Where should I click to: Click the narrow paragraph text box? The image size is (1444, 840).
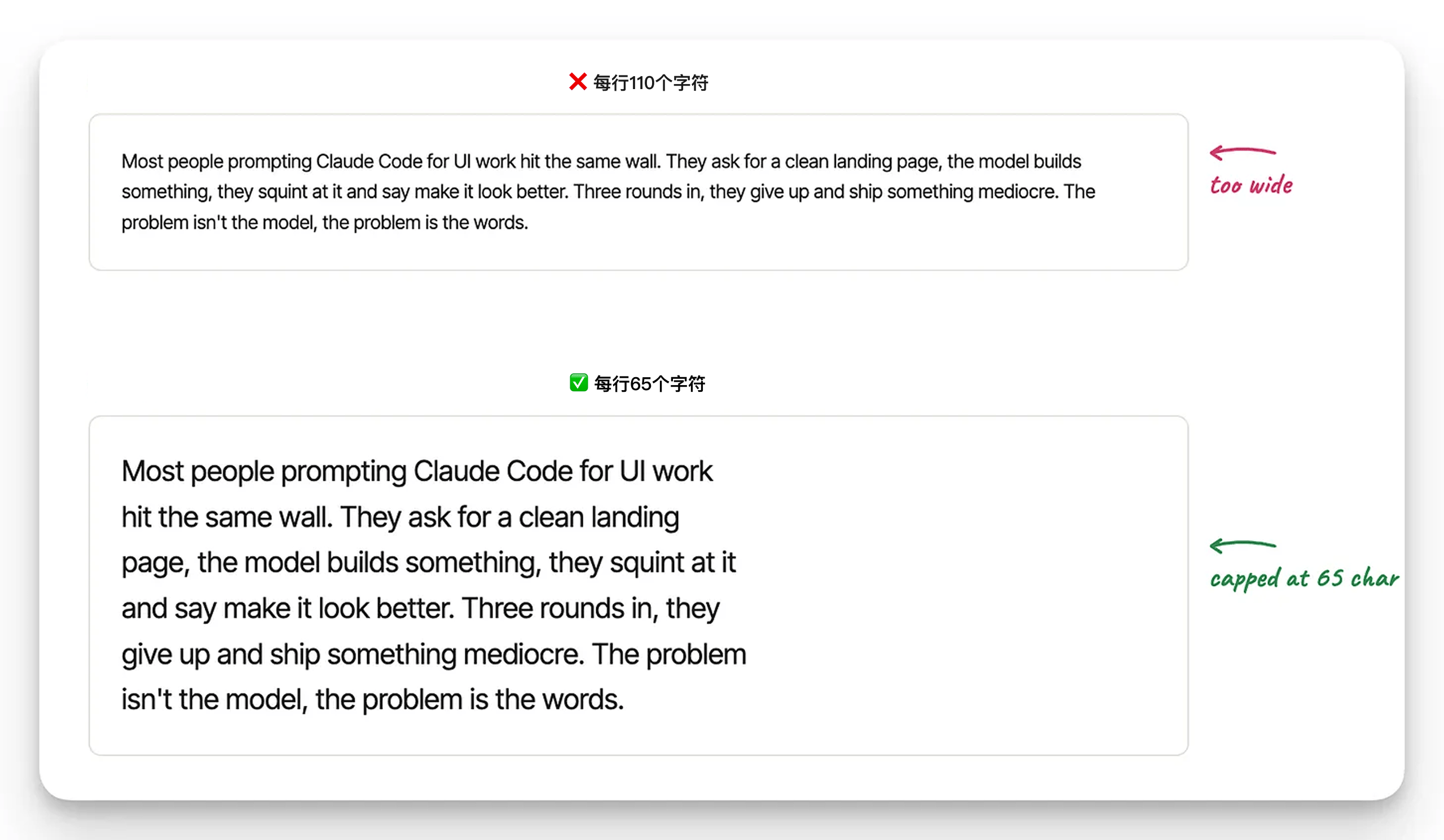point(639,585)
